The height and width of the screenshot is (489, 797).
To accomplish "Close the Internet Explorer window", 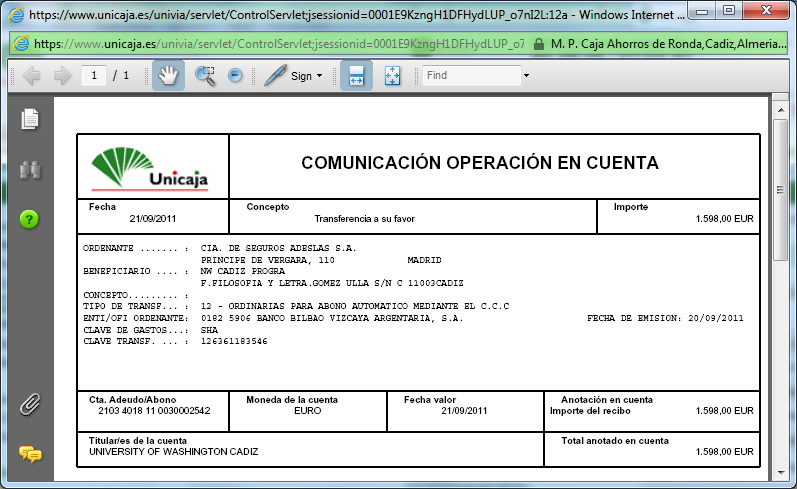I will point(767,11).
